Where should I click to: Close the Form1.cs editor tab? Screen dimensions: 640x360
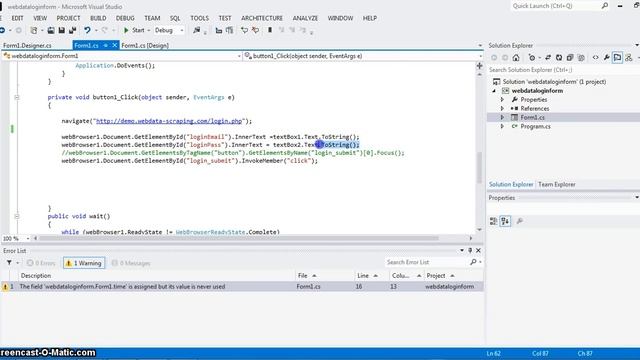pos(115,45)
